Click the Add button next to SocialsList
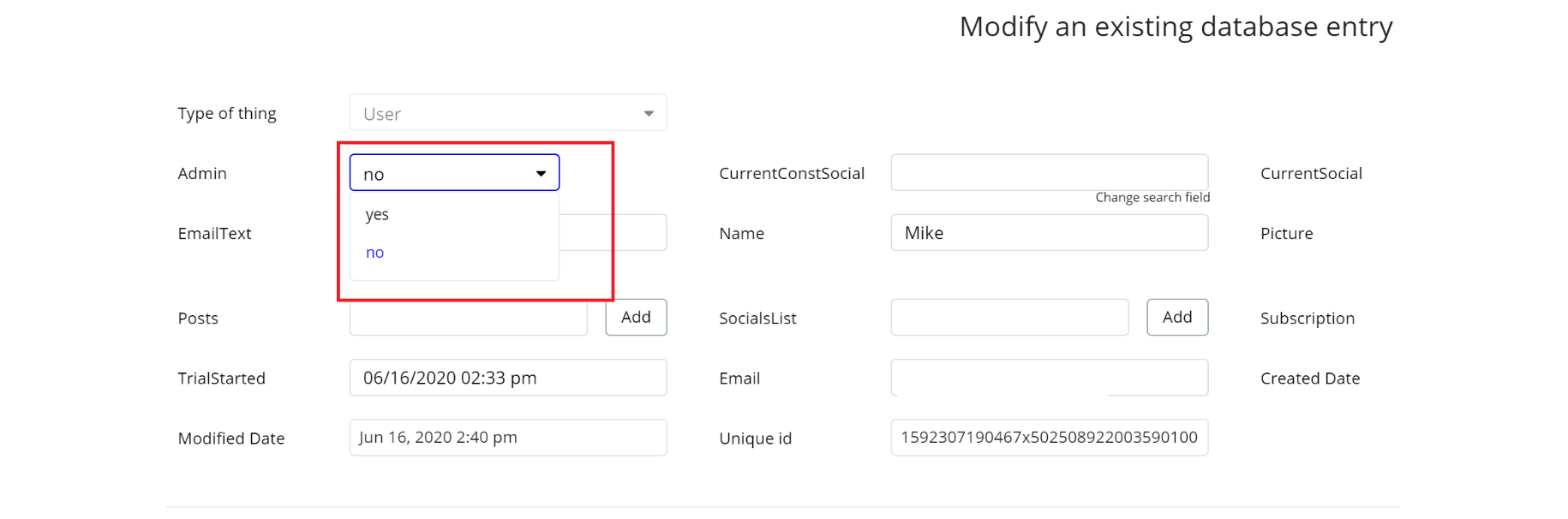 (1177, 317)
